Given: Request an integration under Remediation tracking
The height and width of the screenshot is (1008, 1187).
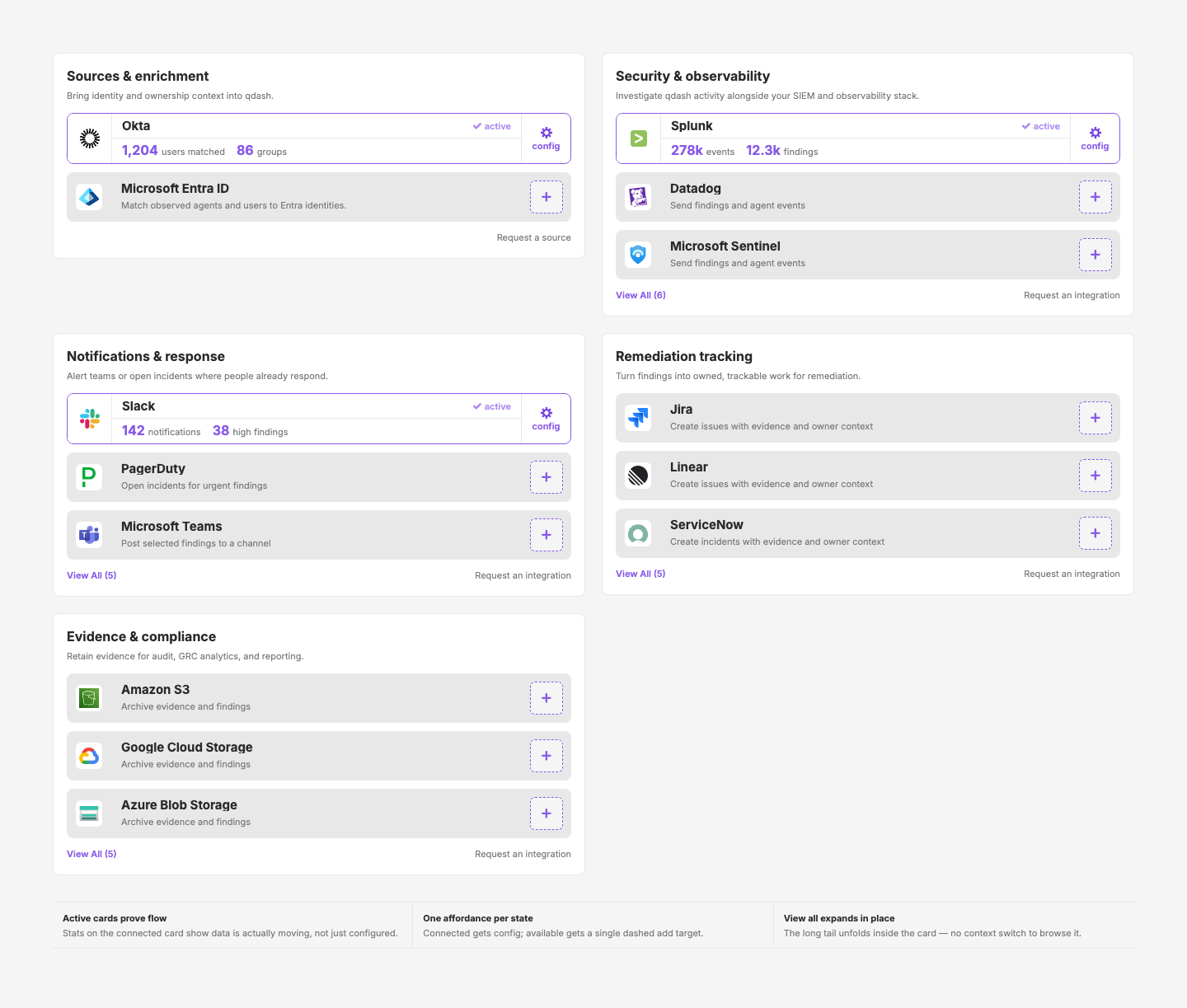Looking at the screenshot, I should click(x=1072, y=574).
